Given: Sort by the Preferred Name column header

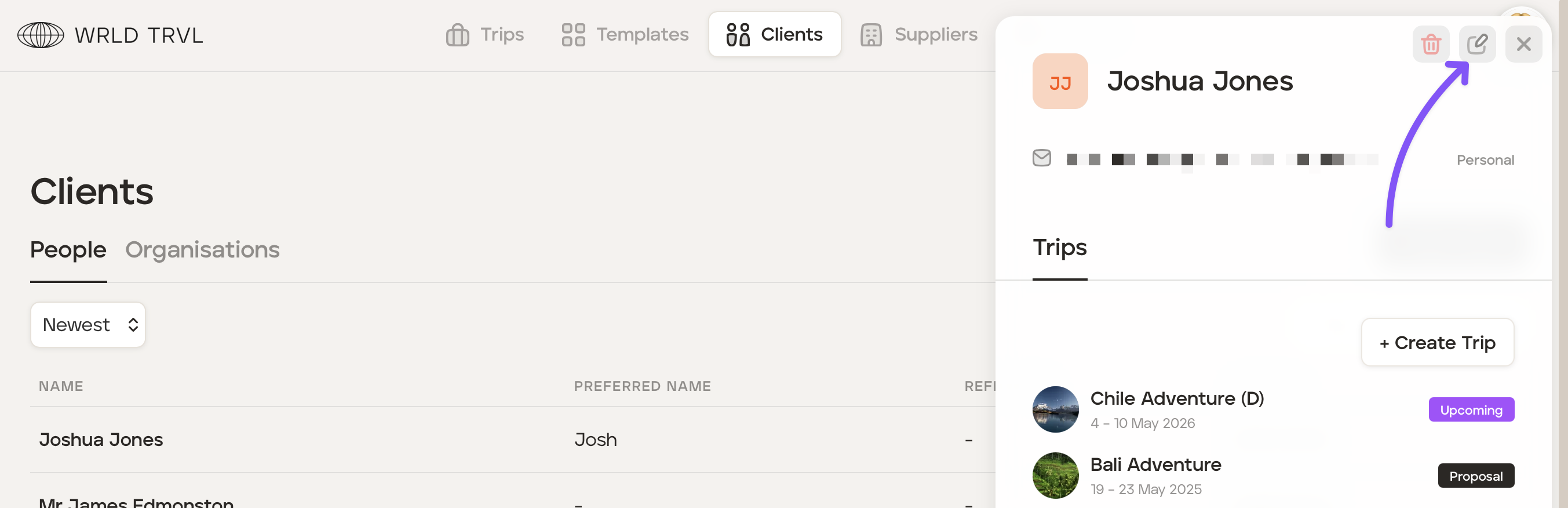Looking at the screenshot, I should (642, 386).
